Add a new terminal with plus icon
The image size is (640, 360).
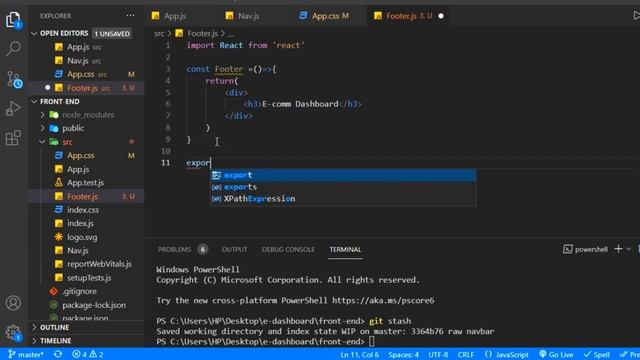(x=618, y=249)
